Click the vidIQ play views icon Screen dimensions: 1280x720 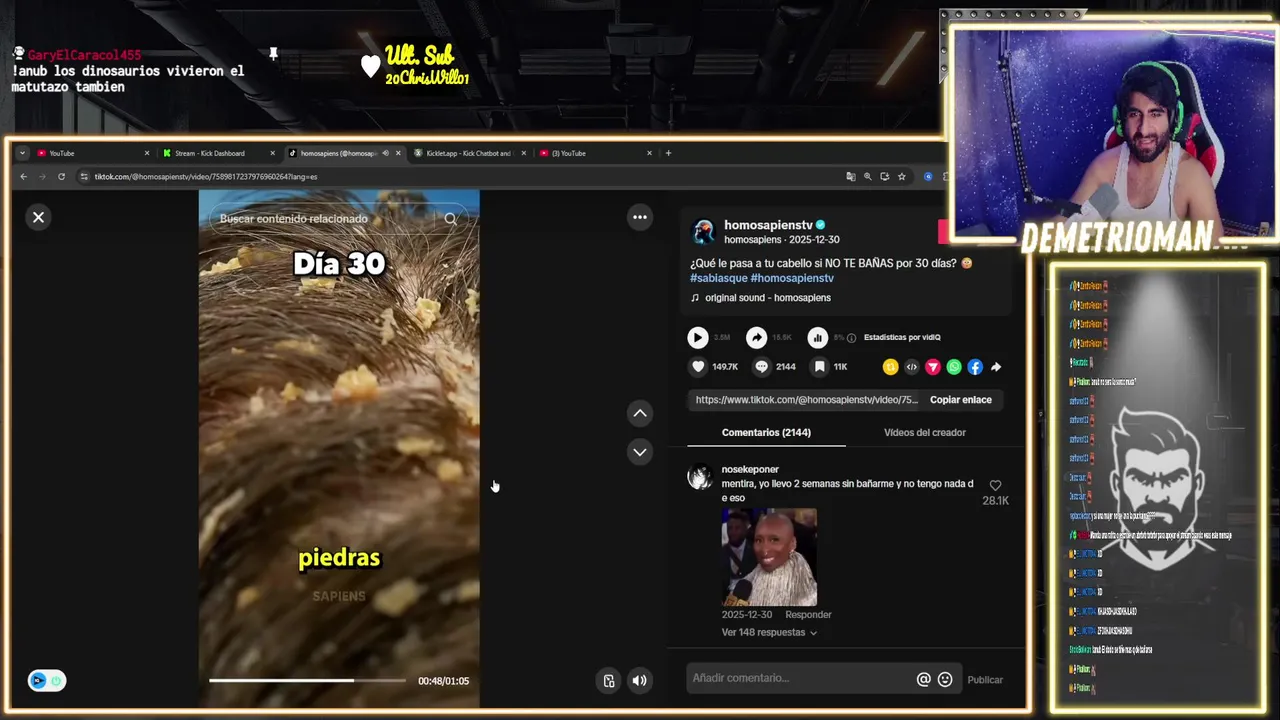(x=698, y=338)
